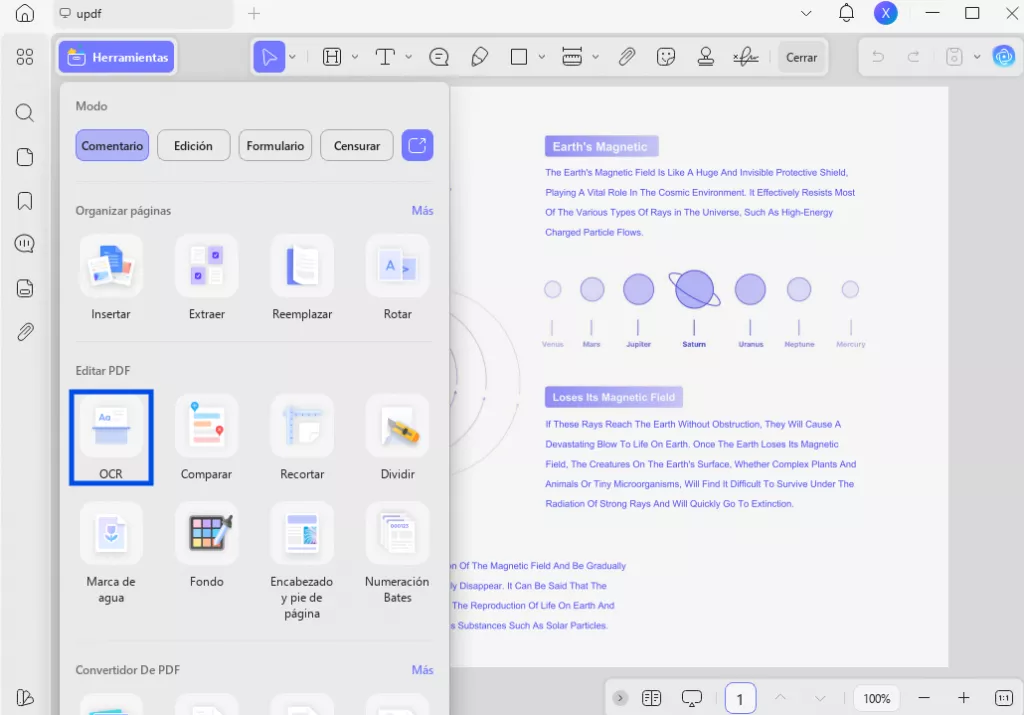Open the notifications bell
The image size is (1024, 715).
[846, 13]
